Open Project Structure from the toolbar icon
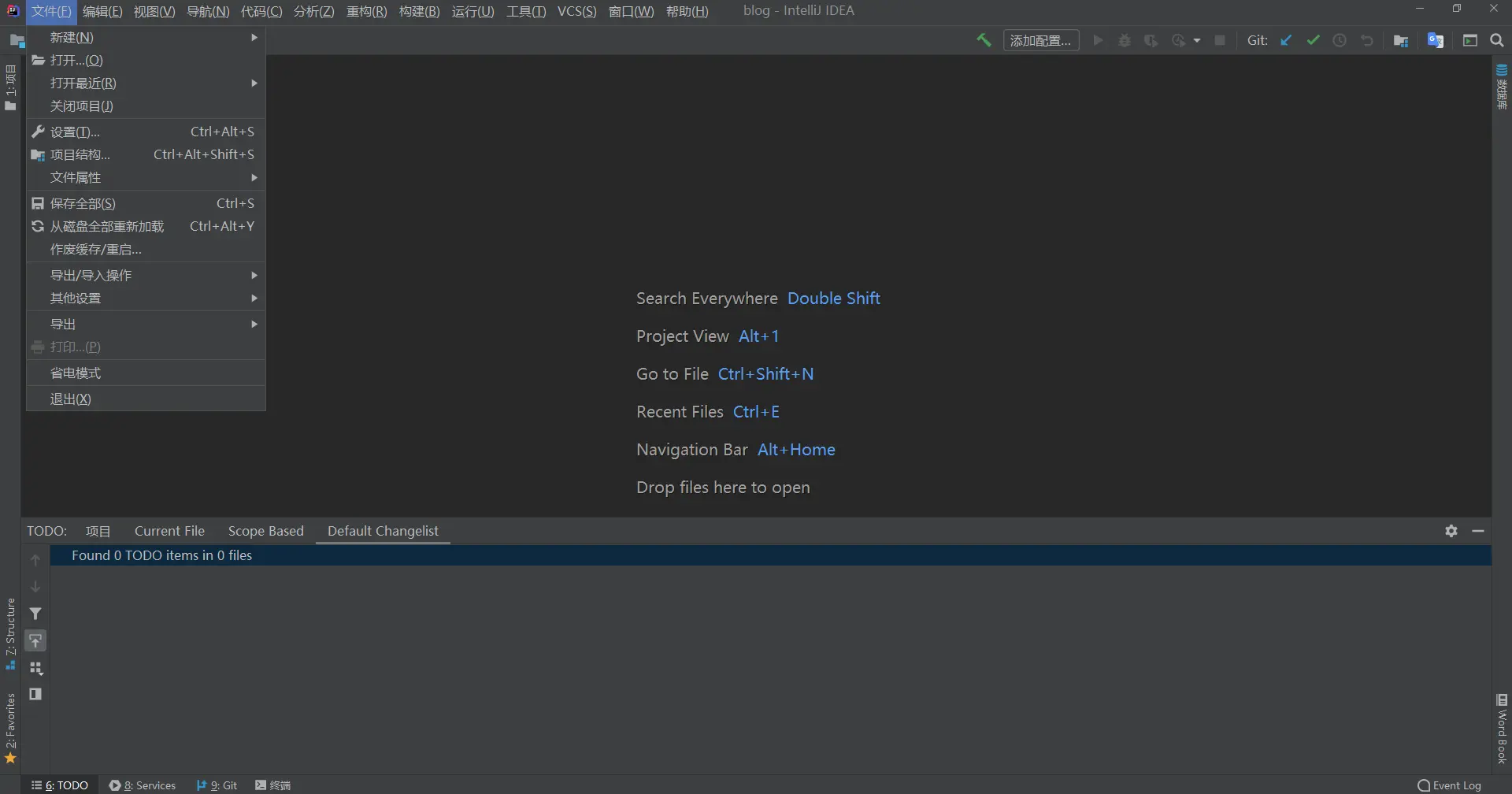The width and height of the screenshot is (1512, 794). coord(1401,40)
